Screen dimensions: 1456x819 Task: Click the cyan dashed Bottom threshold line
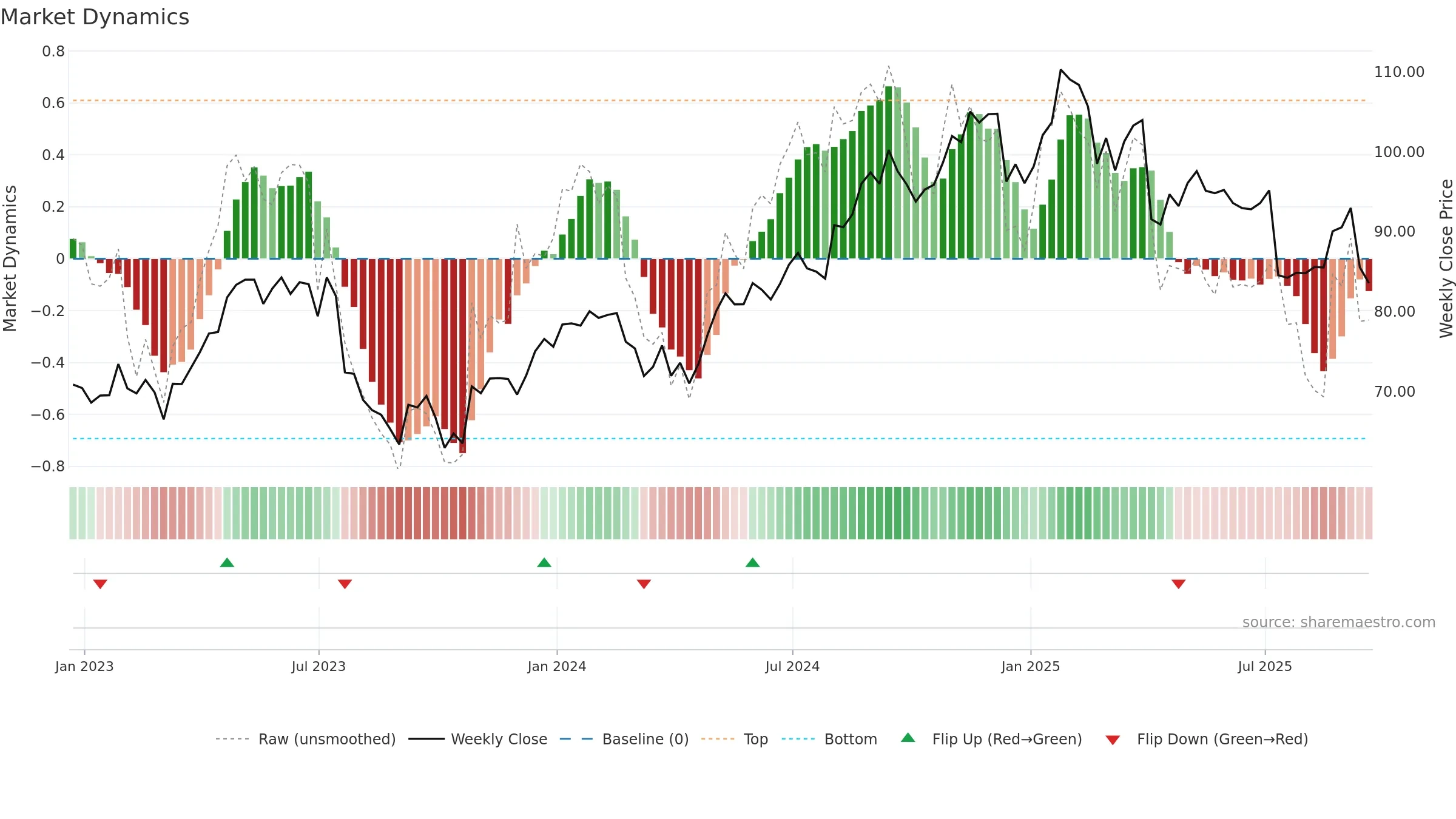pyautogui.click(x=719, y=438)
